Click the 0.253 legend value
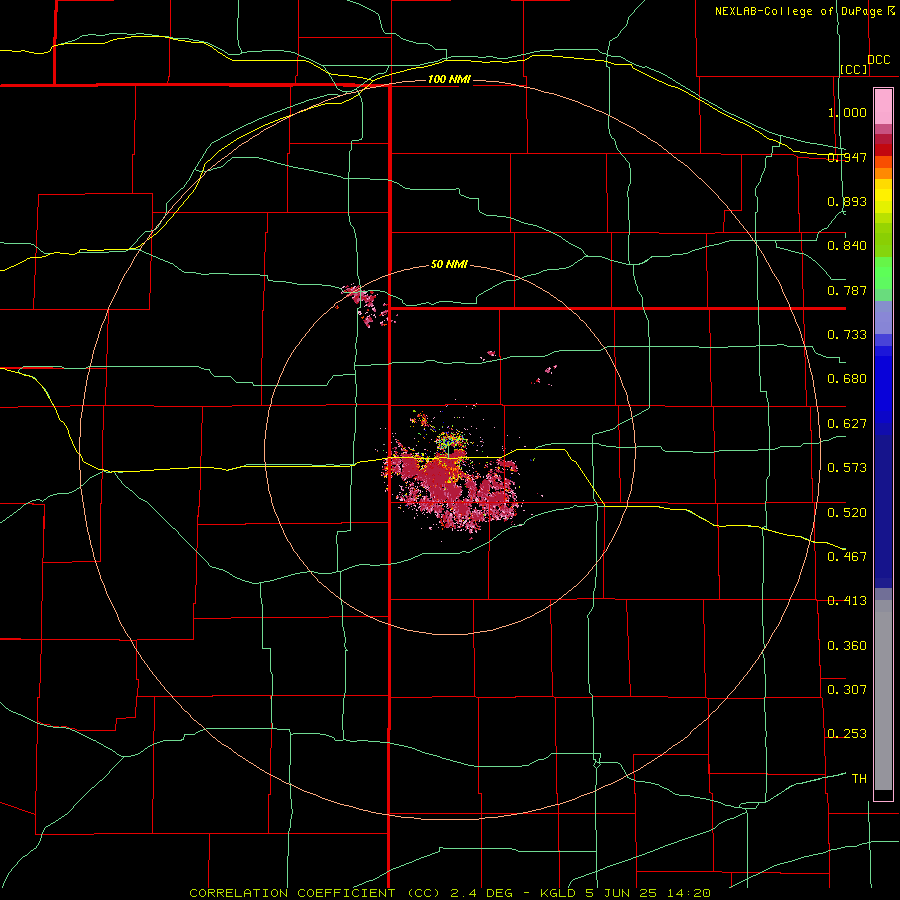900x900 pixels. tap(847, 734)
